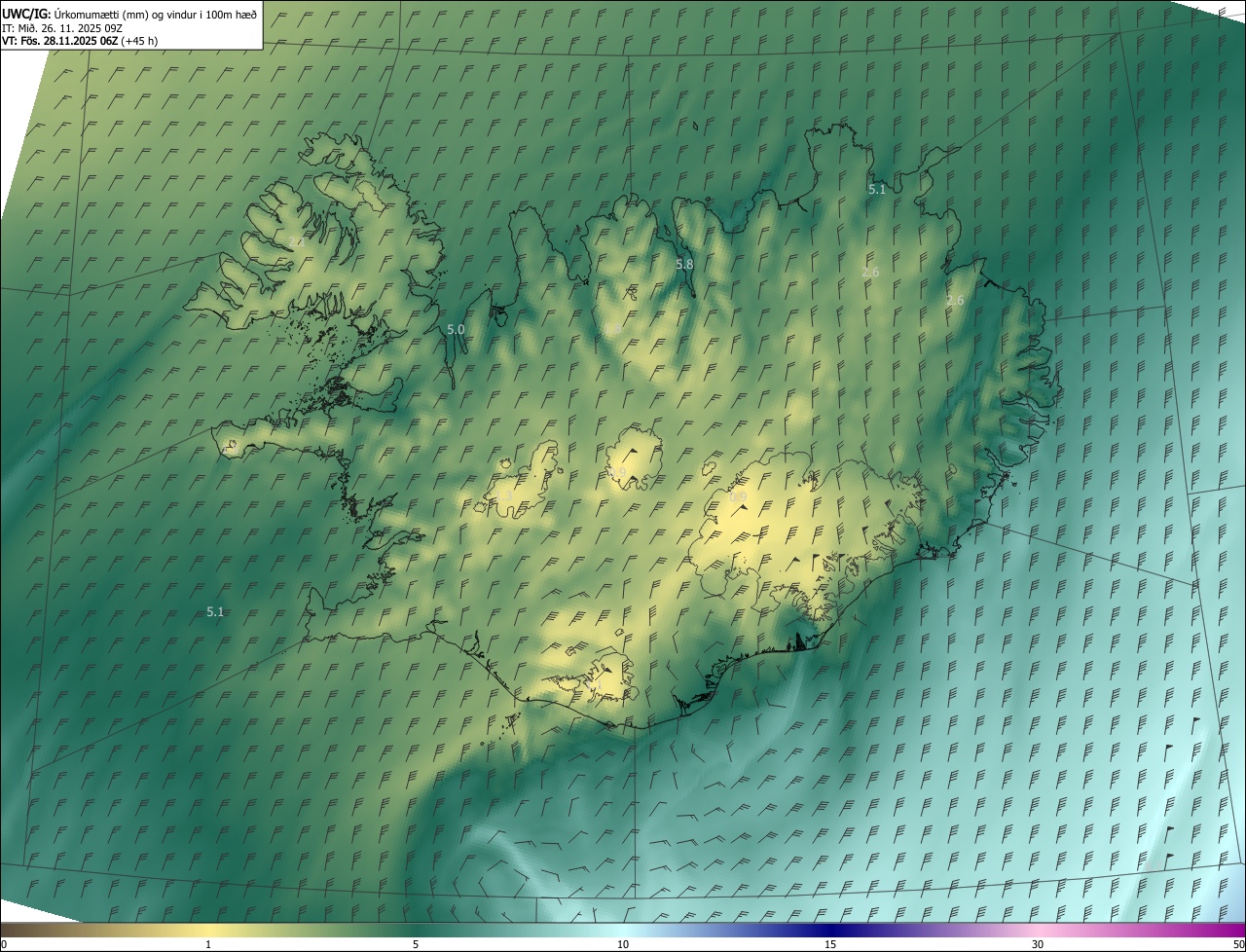Click the 5.0 value label on the map
Screen dimensions: 1246x952
pyautogui.click(x=456, y=330)
